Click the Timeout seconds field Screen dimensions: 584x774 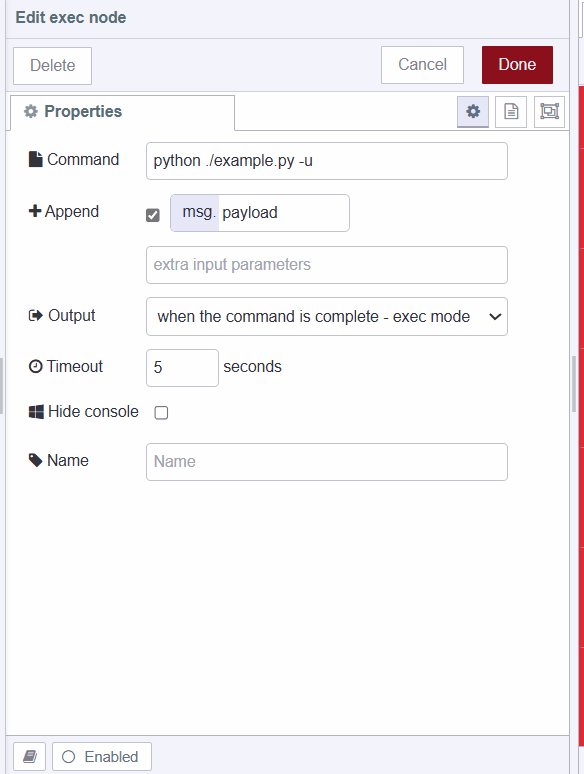tap(182, 368)
